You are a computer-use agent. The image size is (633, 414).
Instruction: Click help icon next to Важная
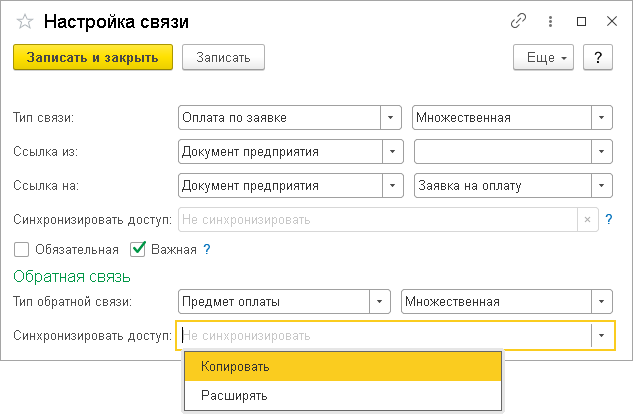click(207, 249)
